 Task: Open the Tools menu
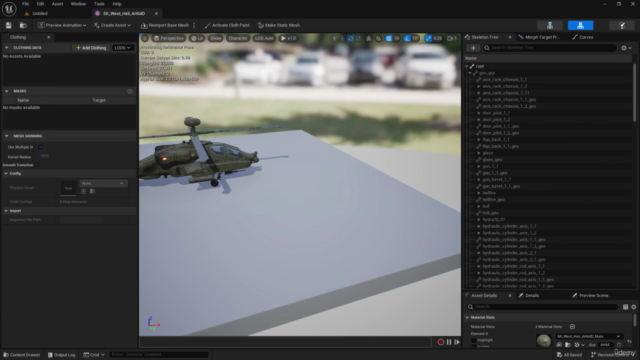pos(99,4)
